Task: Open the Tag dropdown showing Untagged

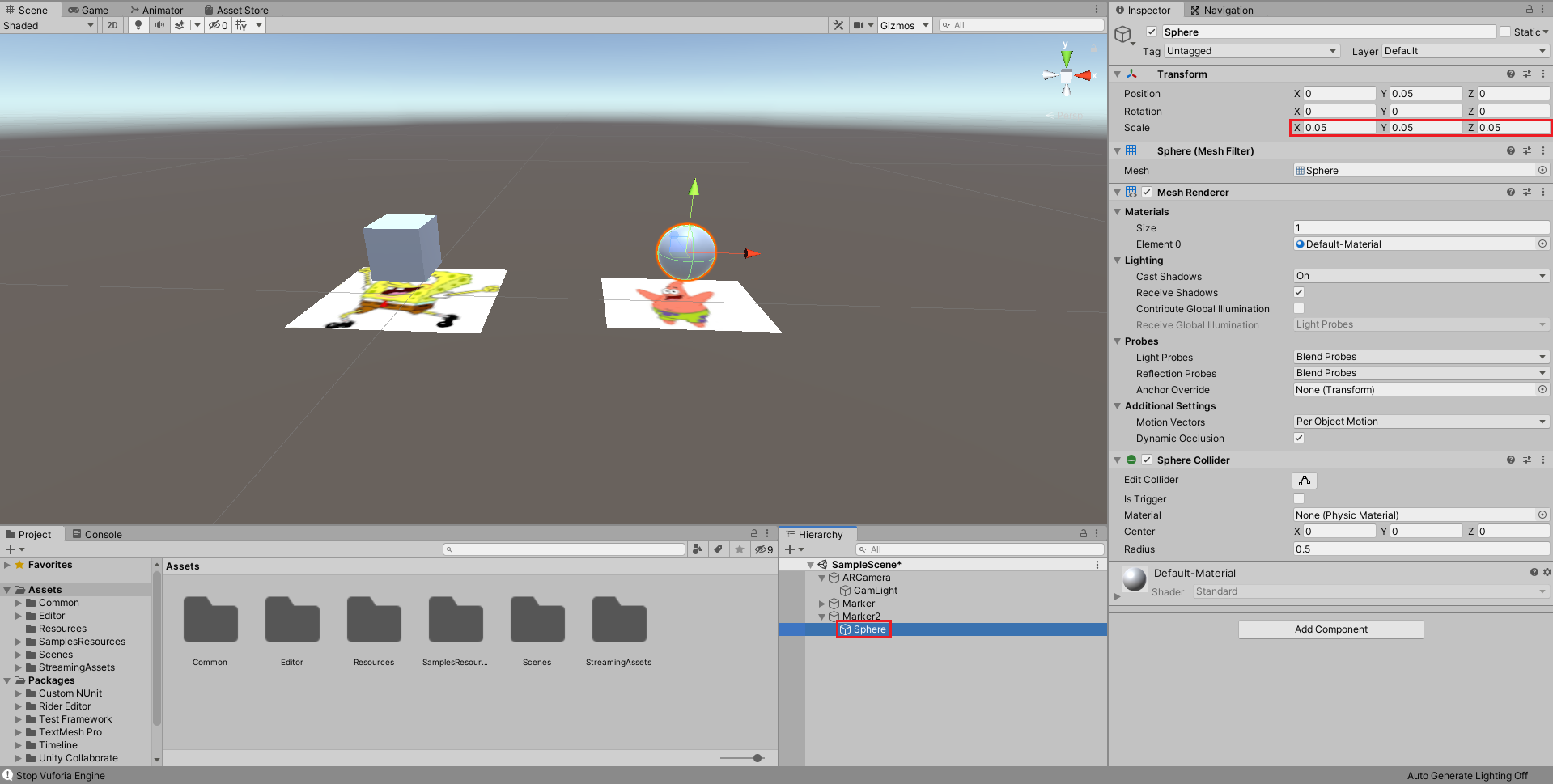Action: pos(1252,50)
